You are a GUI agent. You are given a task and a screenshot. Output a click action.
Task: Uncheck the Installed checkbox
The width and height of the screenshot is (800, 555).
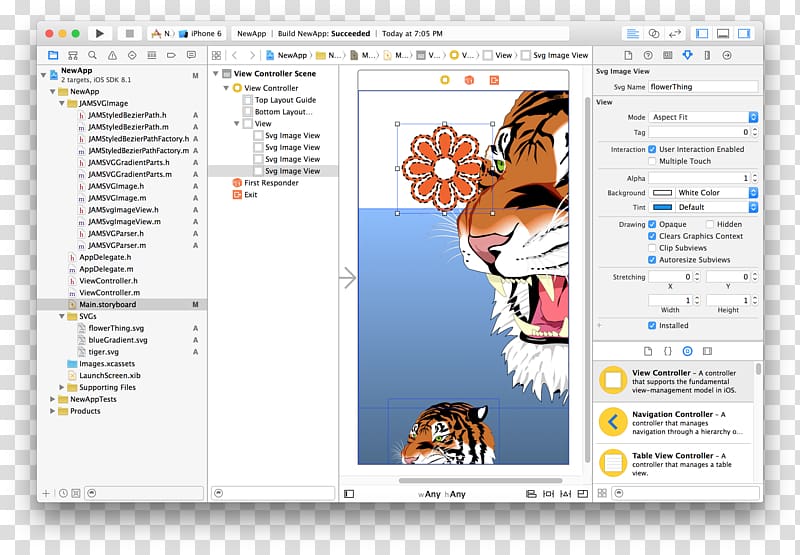652,325
